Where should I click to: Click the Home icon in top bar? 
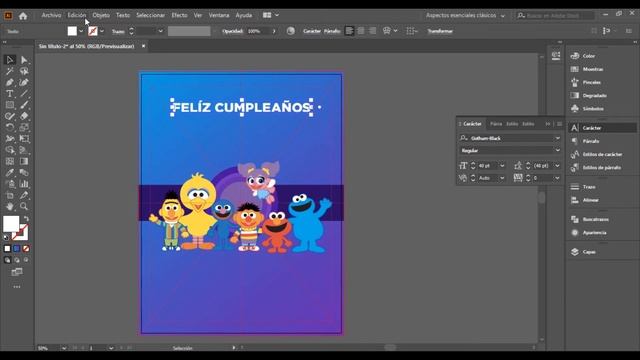[23, 16]
